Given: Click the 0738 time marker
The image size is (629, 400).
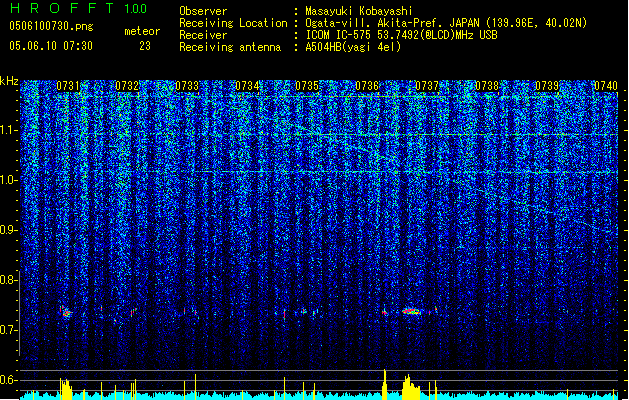Looking at the screenshot, I should click(x=487, y=86).
